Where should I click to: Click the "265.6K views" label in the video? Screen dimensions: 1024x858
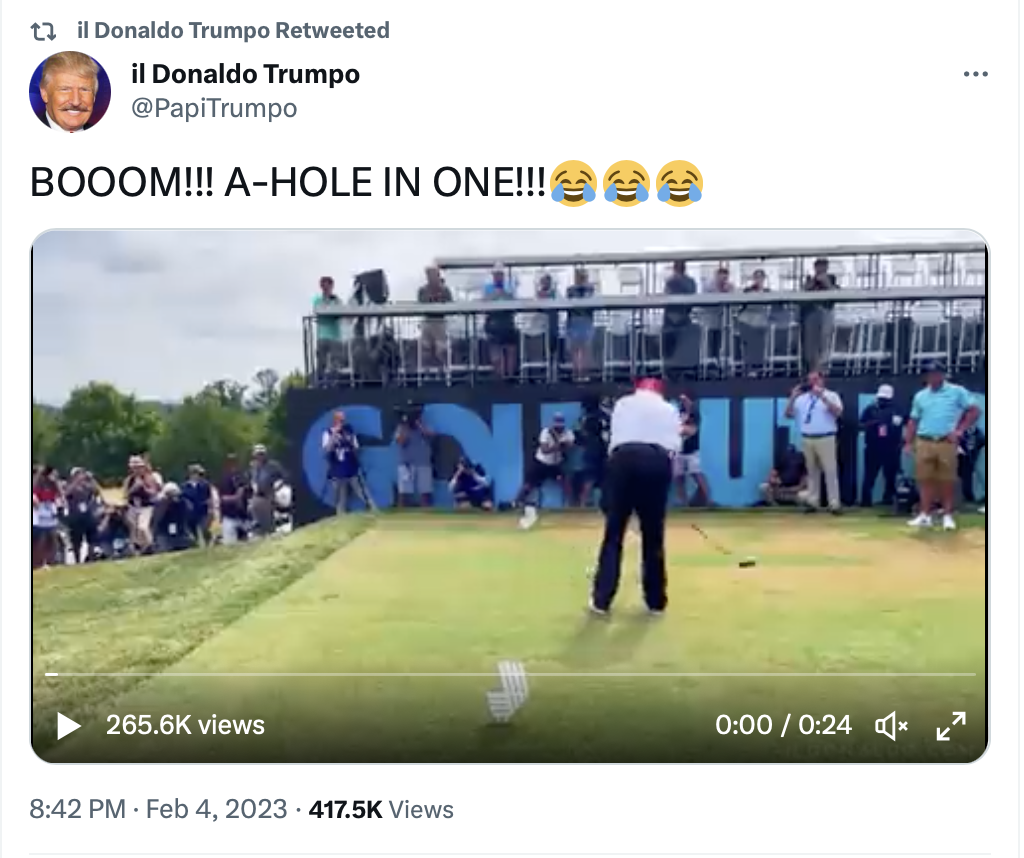[x=185, y=725]
